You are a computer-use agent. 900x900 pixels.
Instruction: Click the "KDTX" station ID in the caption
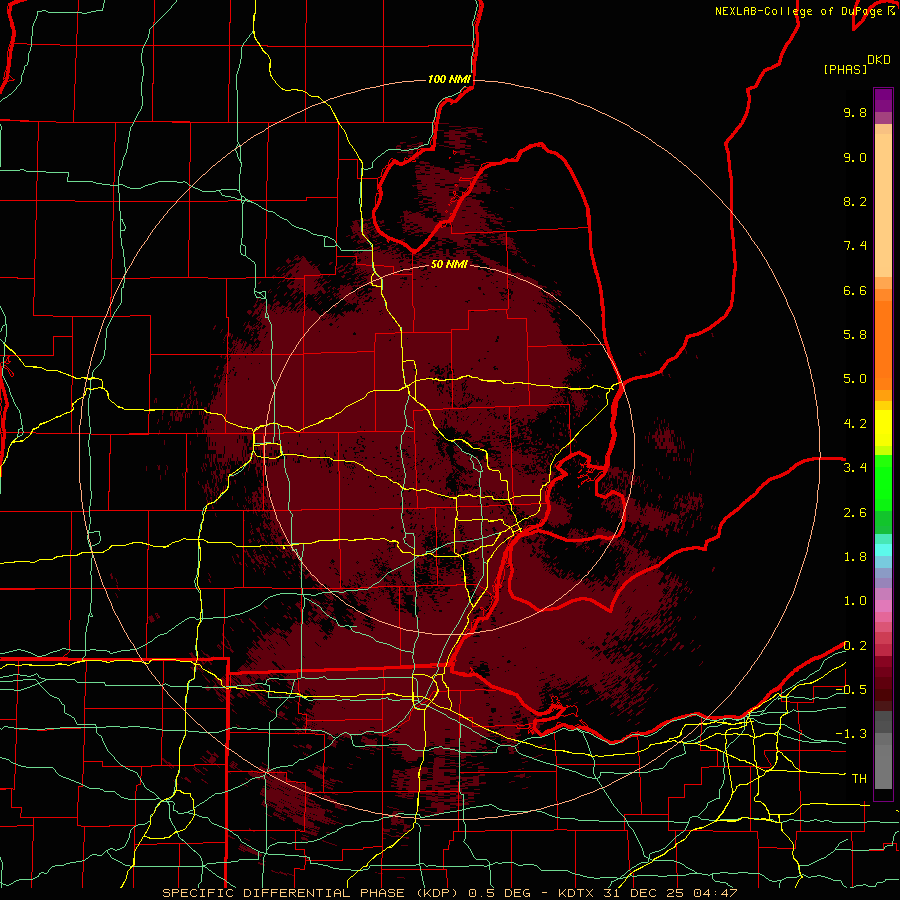pyautogui.click(x=576, y=893)
